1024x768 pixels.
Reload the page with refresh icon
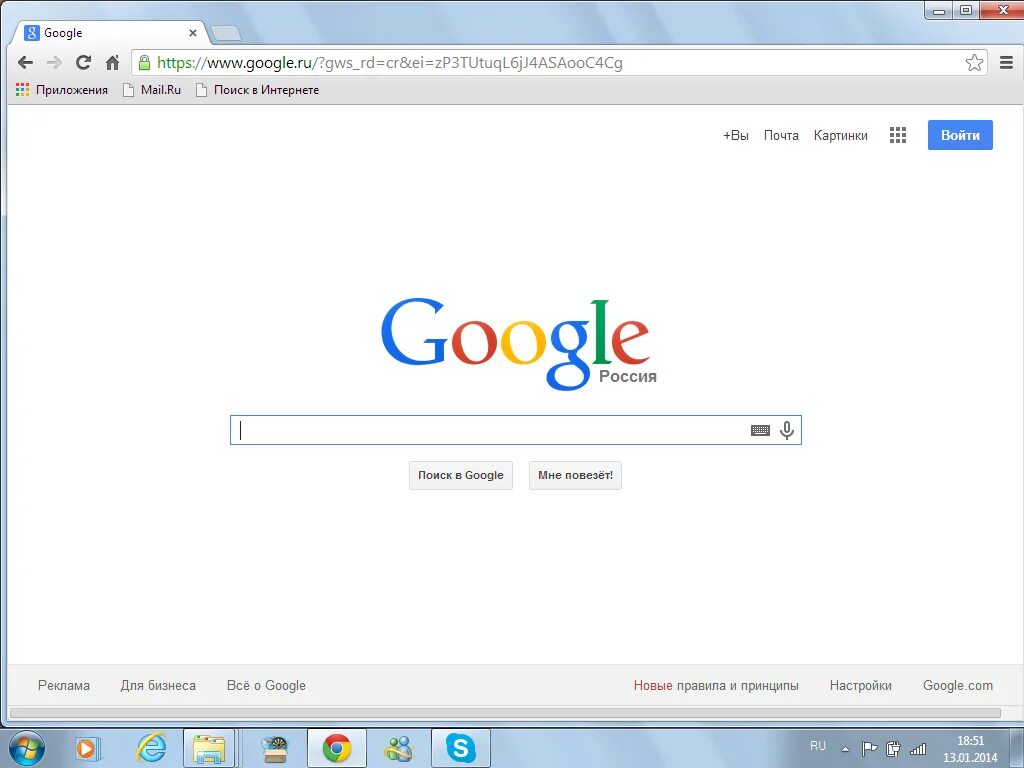(x=83, y=63)
